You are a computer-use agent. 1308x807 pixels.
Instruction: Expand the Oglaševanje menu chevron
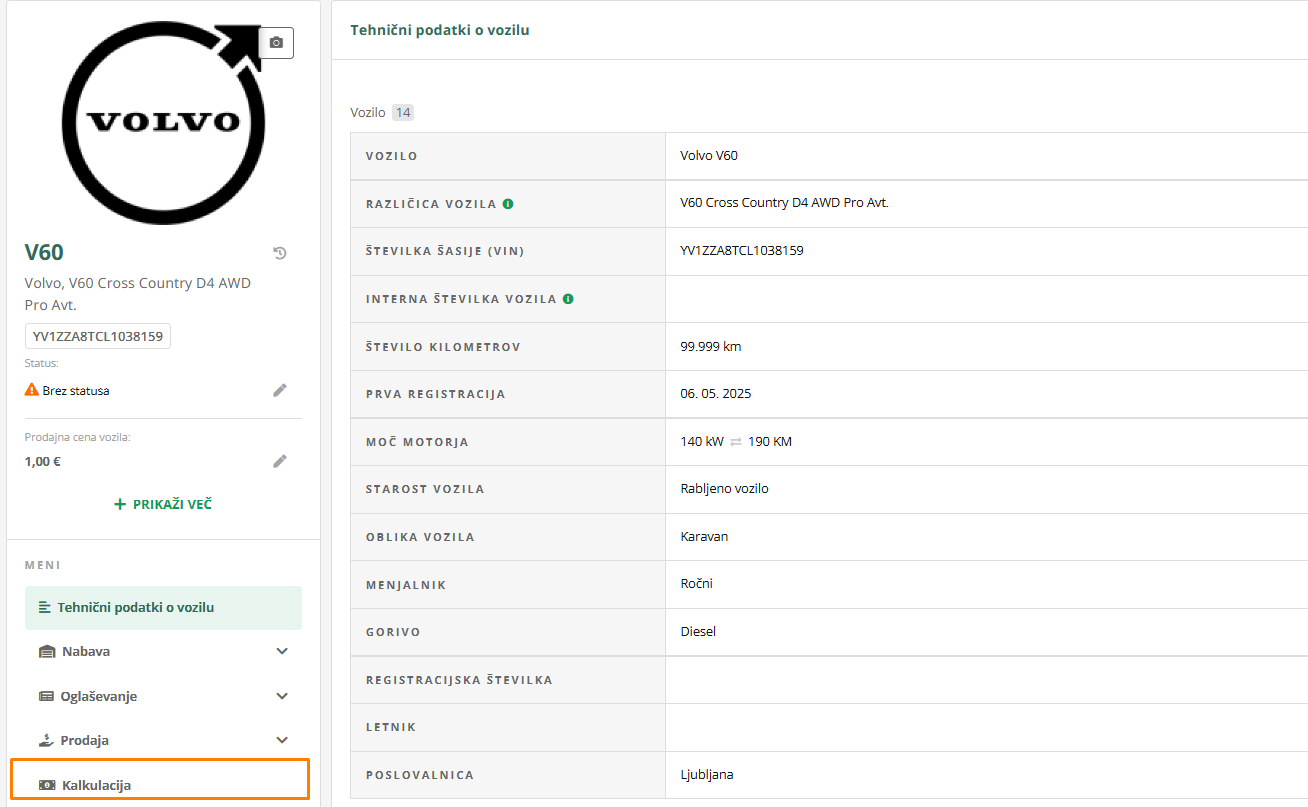pyautogui.click(x=282, y=696)
